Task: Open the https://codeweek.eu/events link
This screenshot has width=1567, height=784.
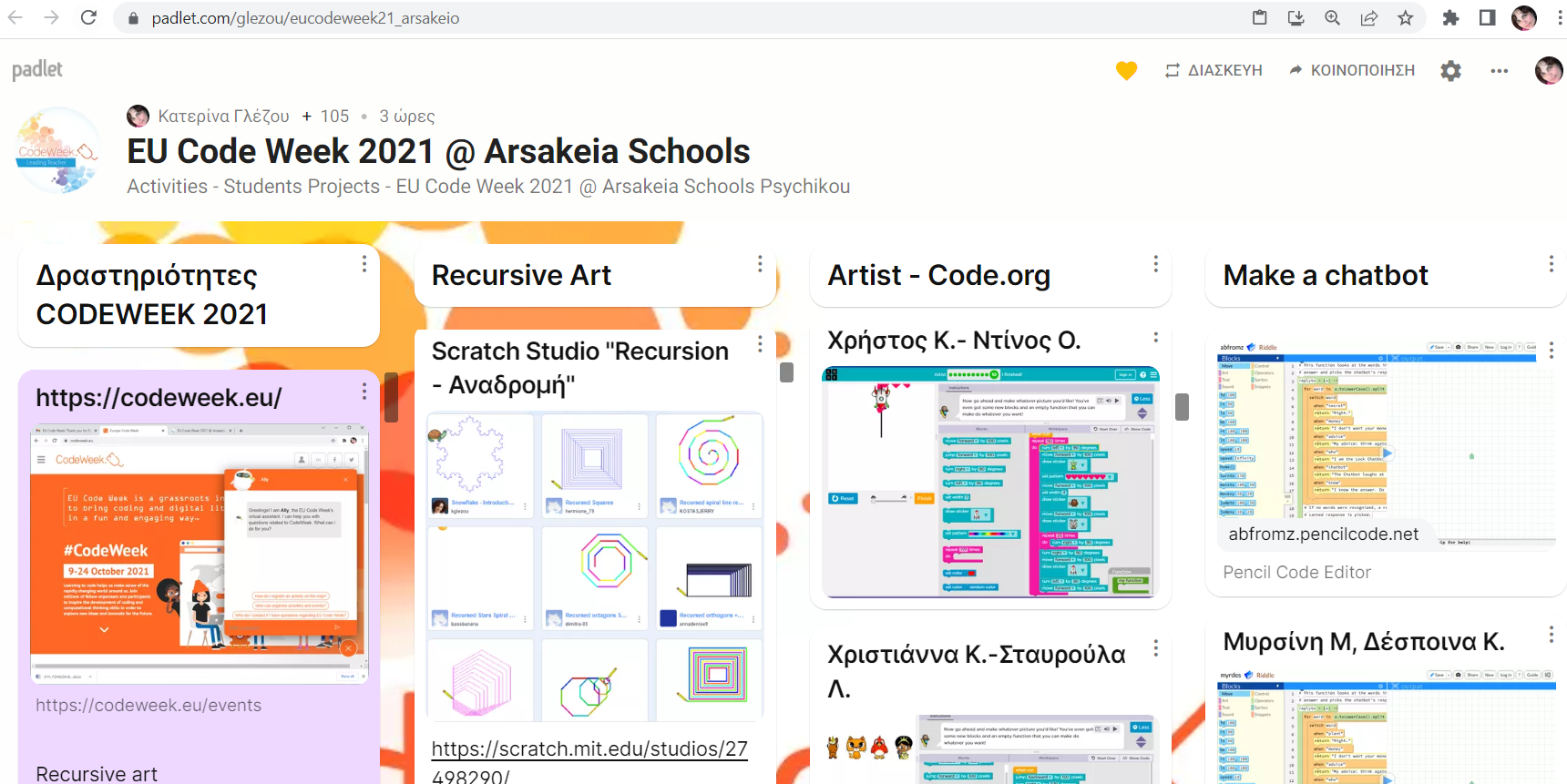Action: [149, 706]
